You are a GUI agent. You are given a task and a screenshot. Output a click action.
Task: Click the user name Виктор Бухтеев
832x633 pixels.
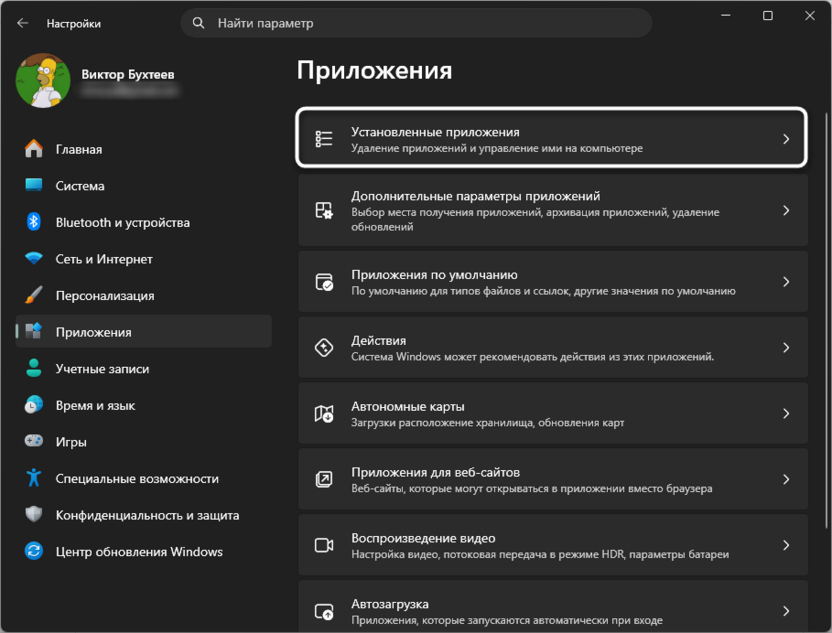pos(127,74)
